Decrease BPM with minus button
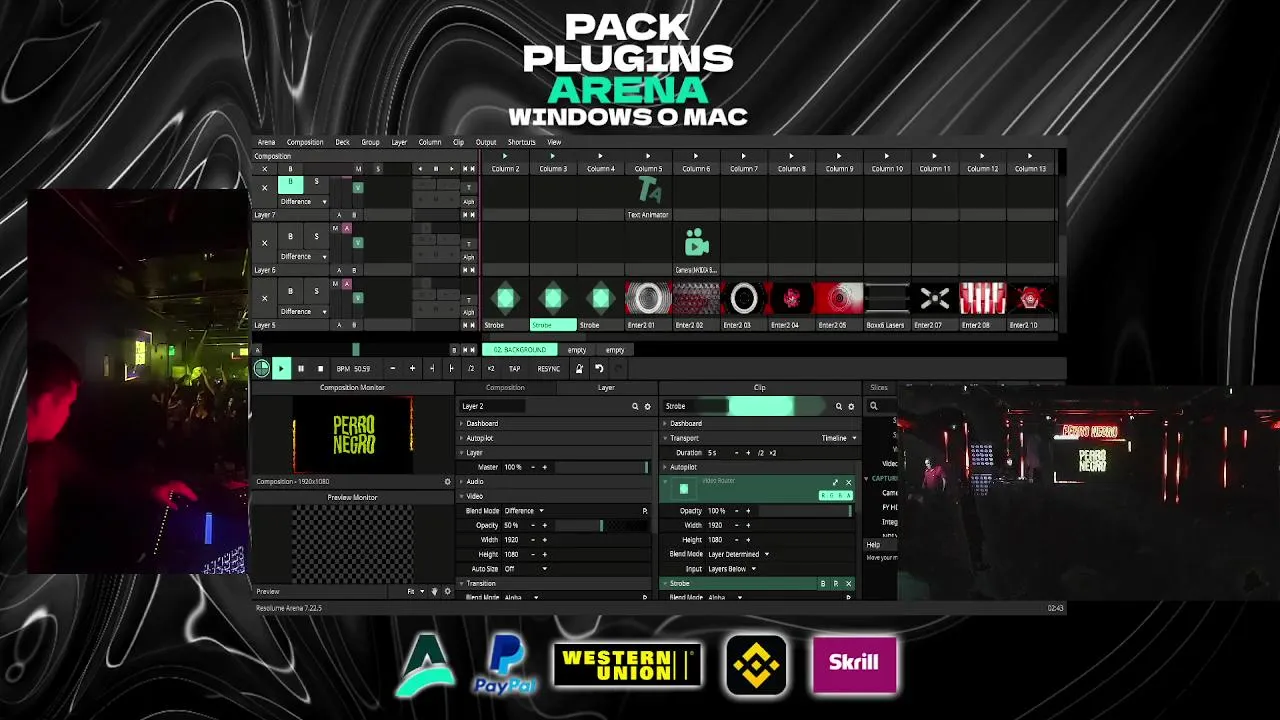 pyautogui.click(x=392, y=369)
